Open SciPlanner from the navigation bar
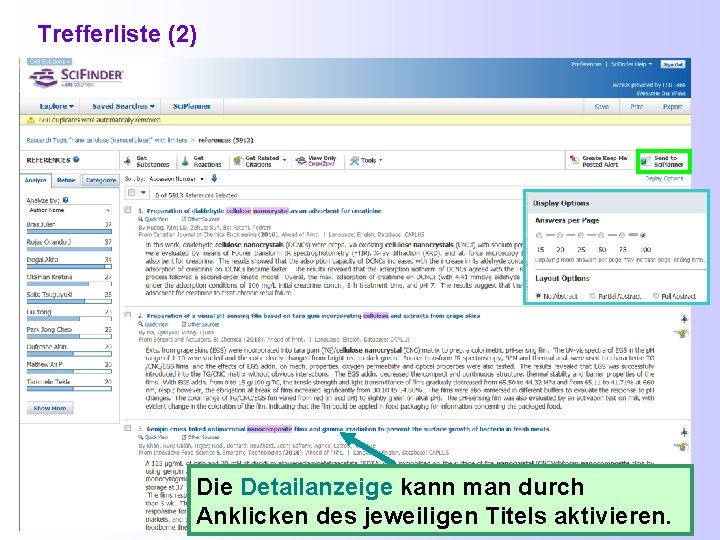This screenshot has width=720, height=540. [x=191, y=106]
